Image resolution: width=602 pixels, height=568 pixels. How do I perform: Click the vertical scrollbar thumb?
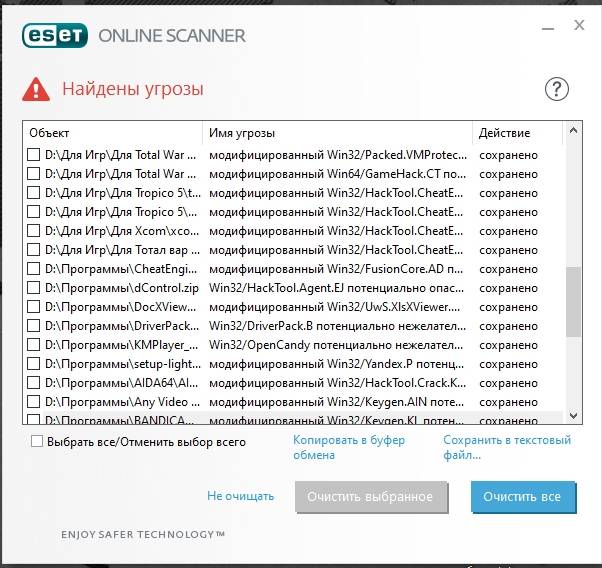pyautogui.click(x=573, y=302)
